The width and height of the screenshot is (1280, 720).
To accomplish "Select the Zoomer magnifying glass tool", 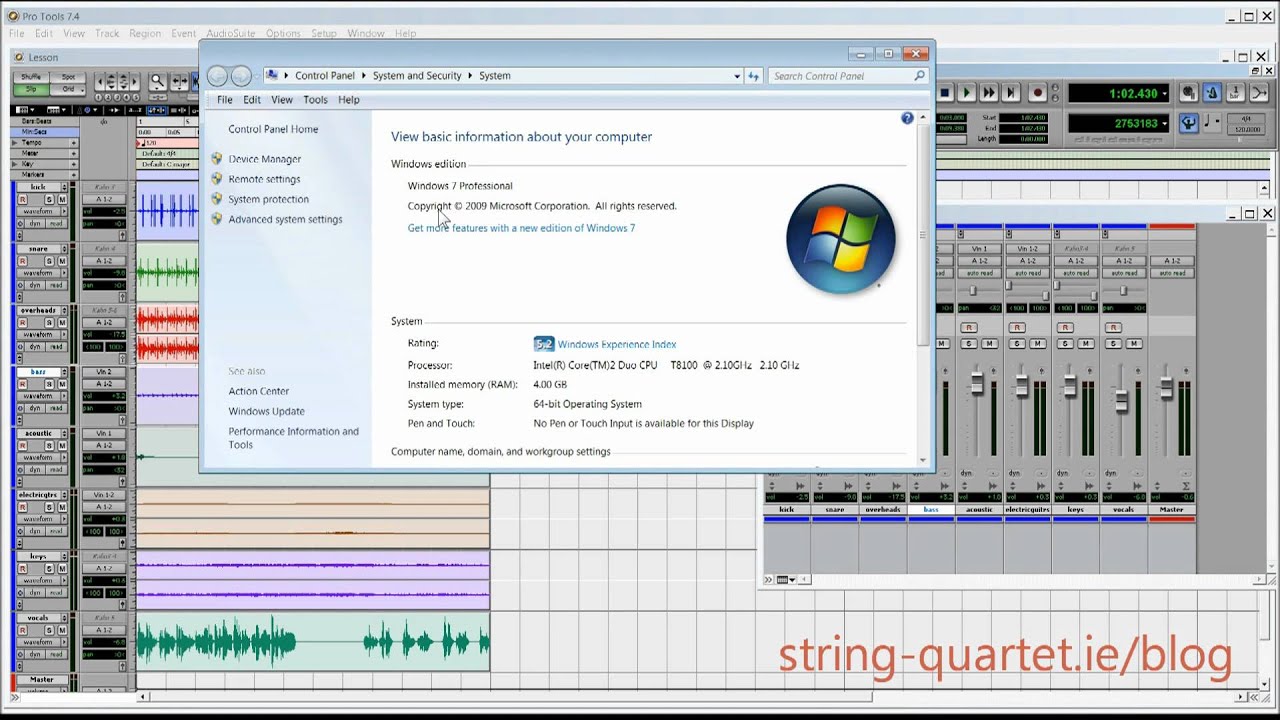I will pos(157,82).
